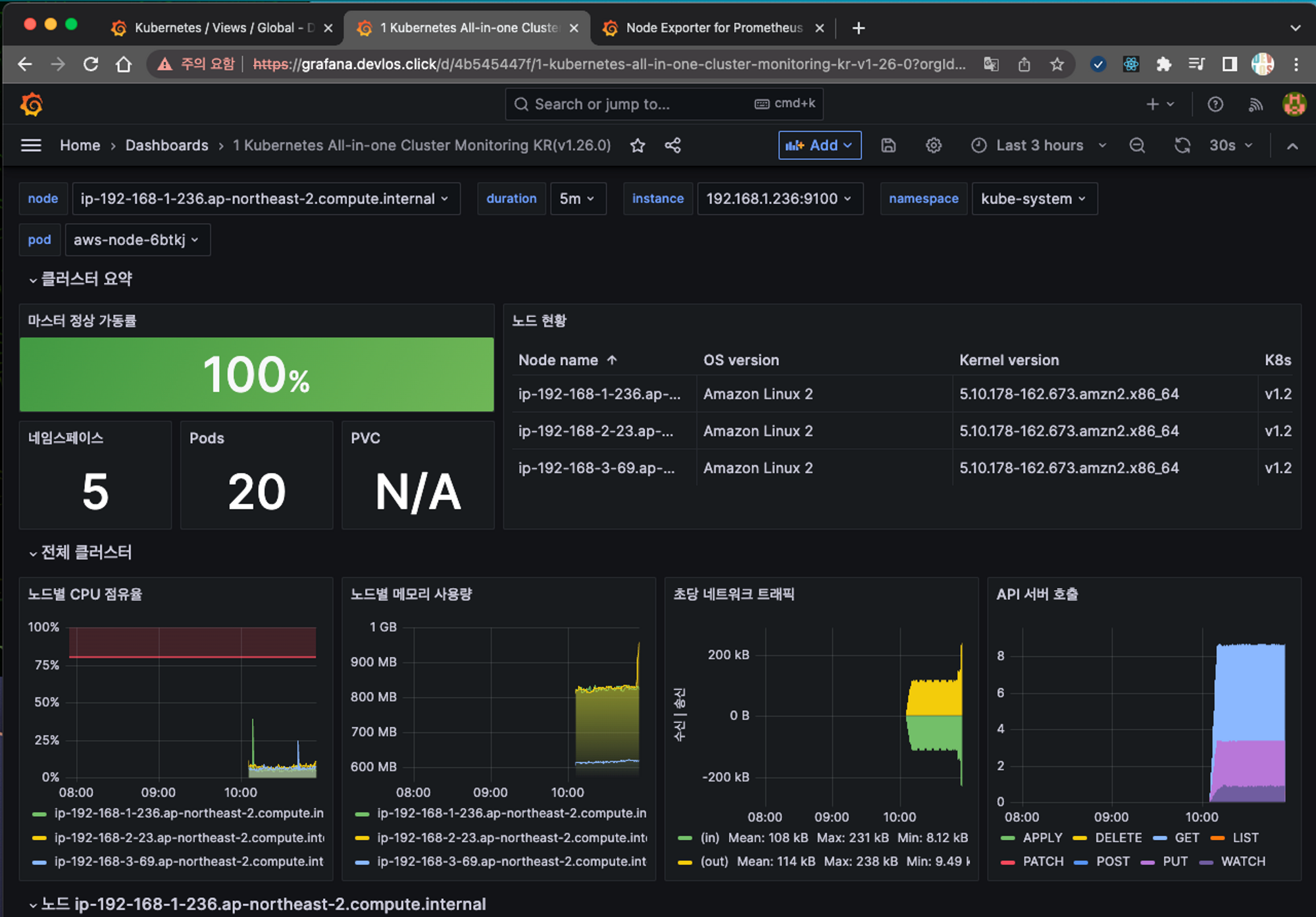
Task: Switch to Node Exporter for Prometheus tab
Action: [x=713, y=28]
